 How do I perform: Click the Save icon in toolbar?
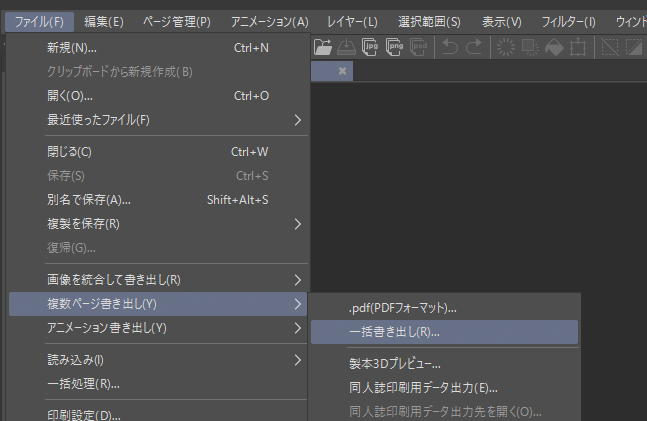347,46
